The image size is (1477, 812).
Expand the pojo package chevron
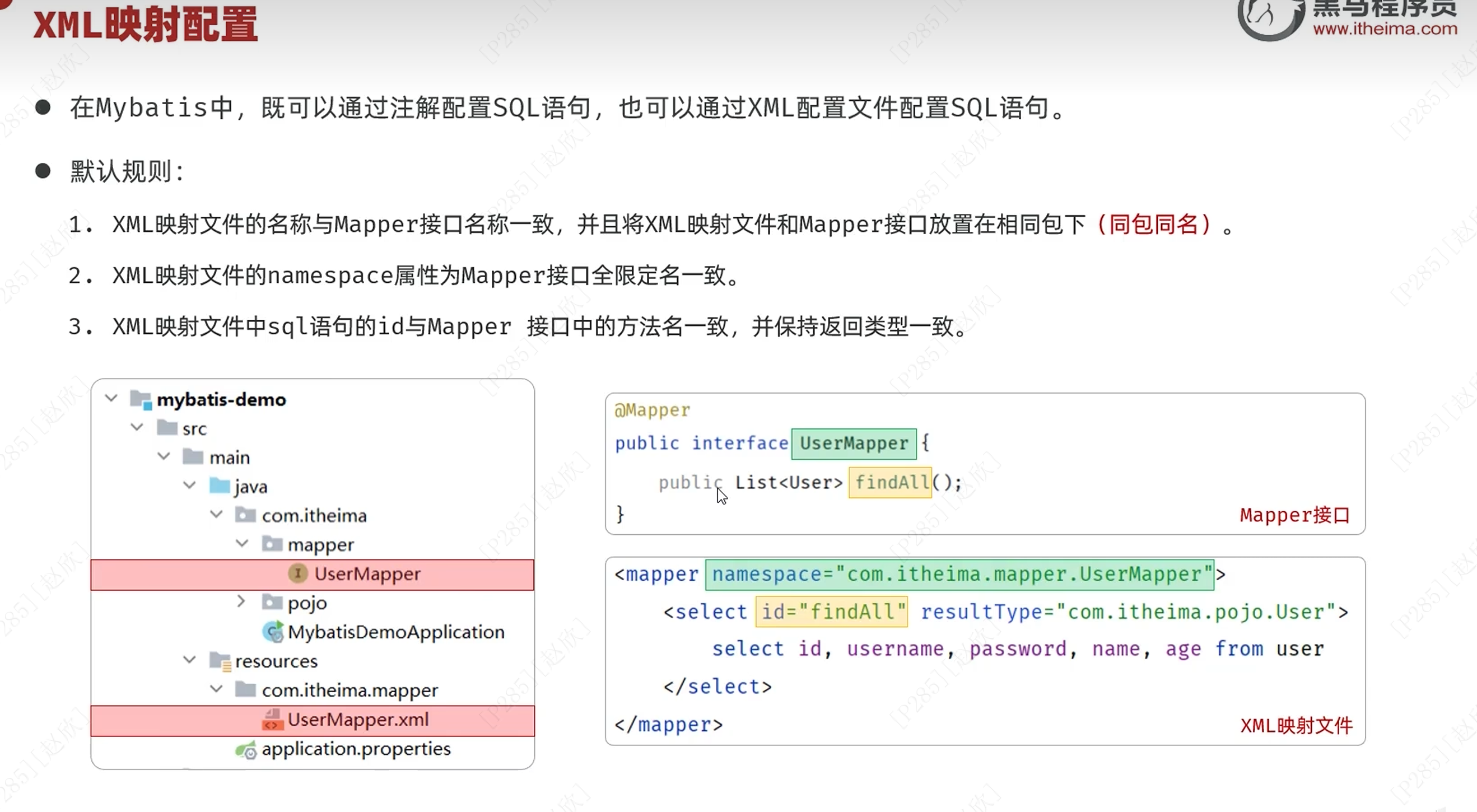click(x=241, y=601)
